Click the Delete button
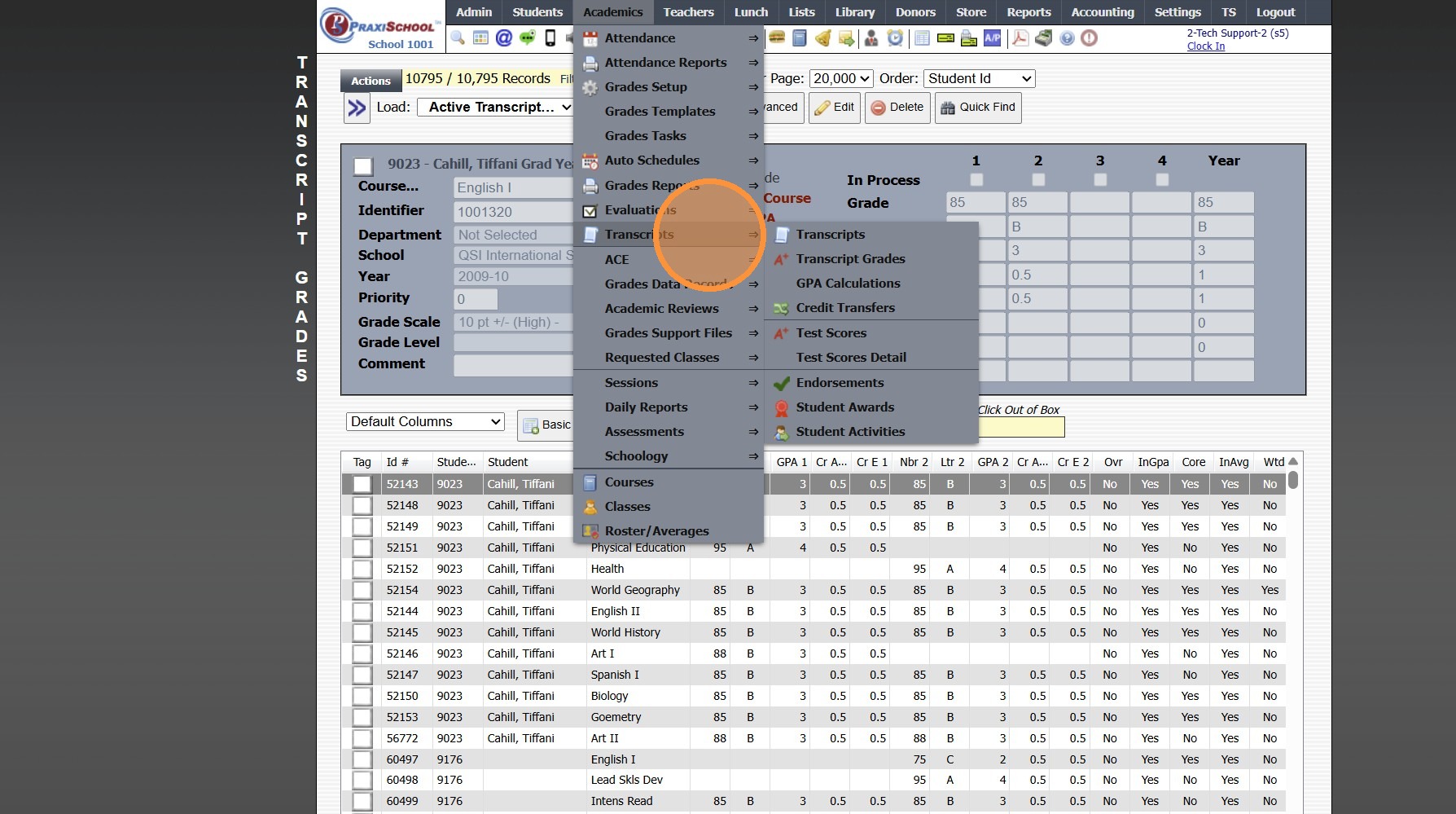This screenshot has height=814, width=1456. [897, 108]
